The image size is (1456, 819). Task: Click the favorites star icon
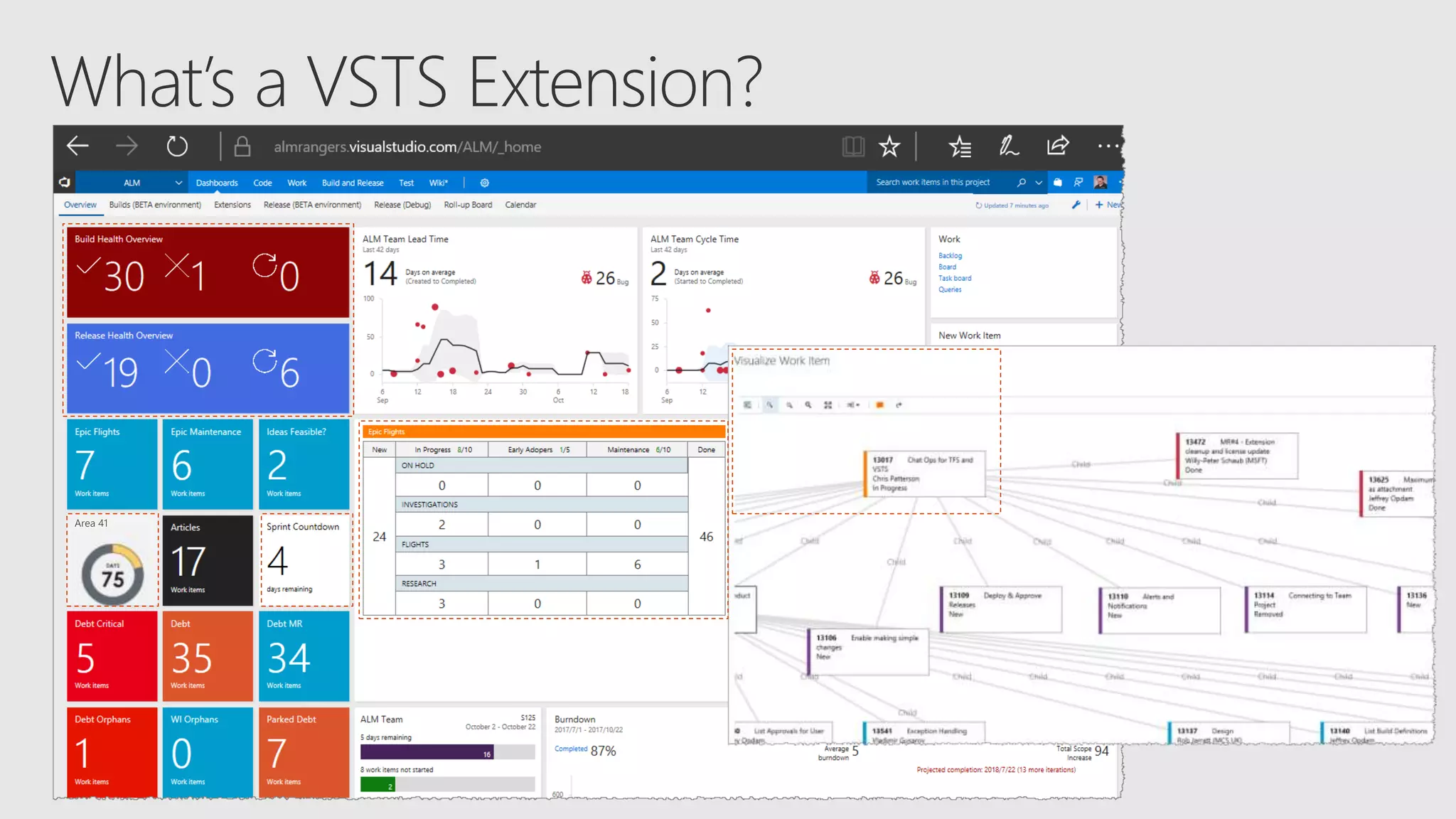889,147
